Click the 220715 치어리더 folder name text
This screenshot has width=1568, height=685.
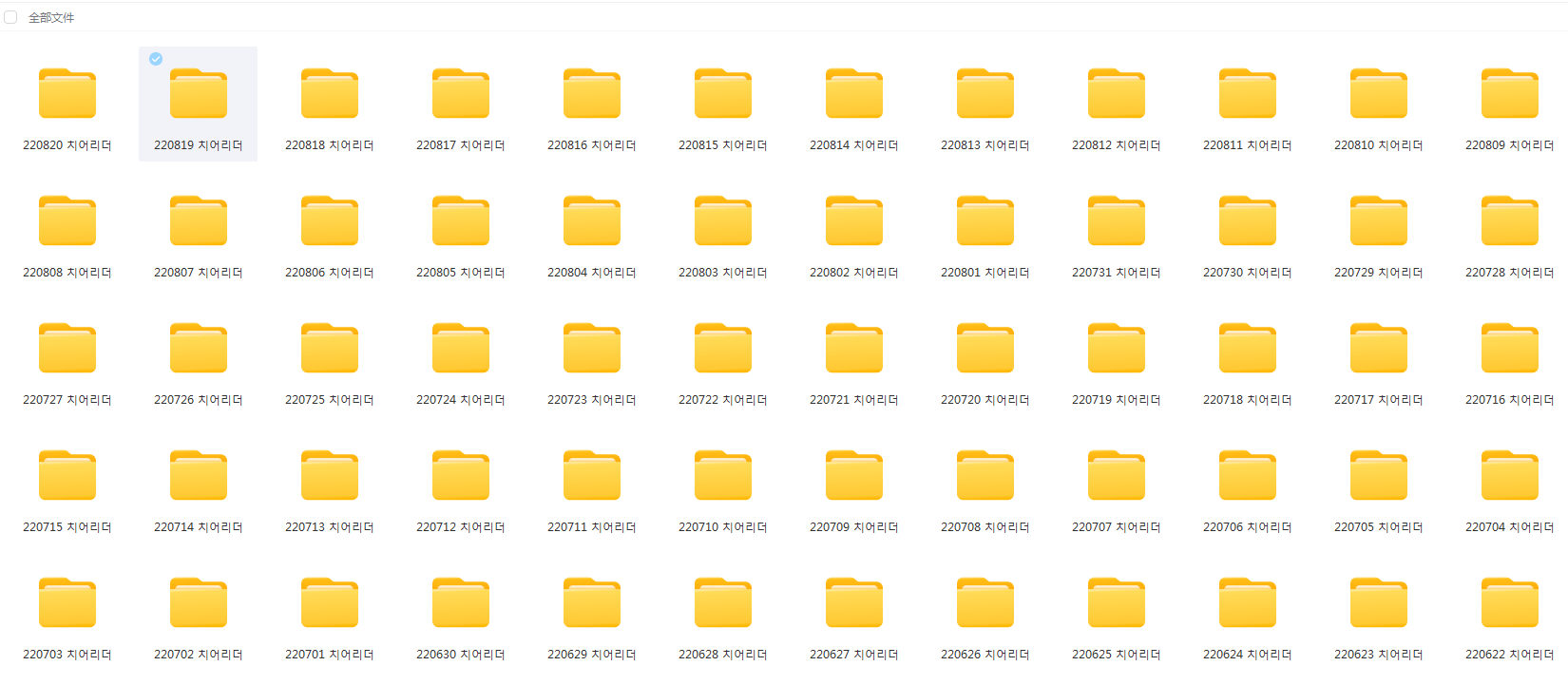click(x=67, y=527)
